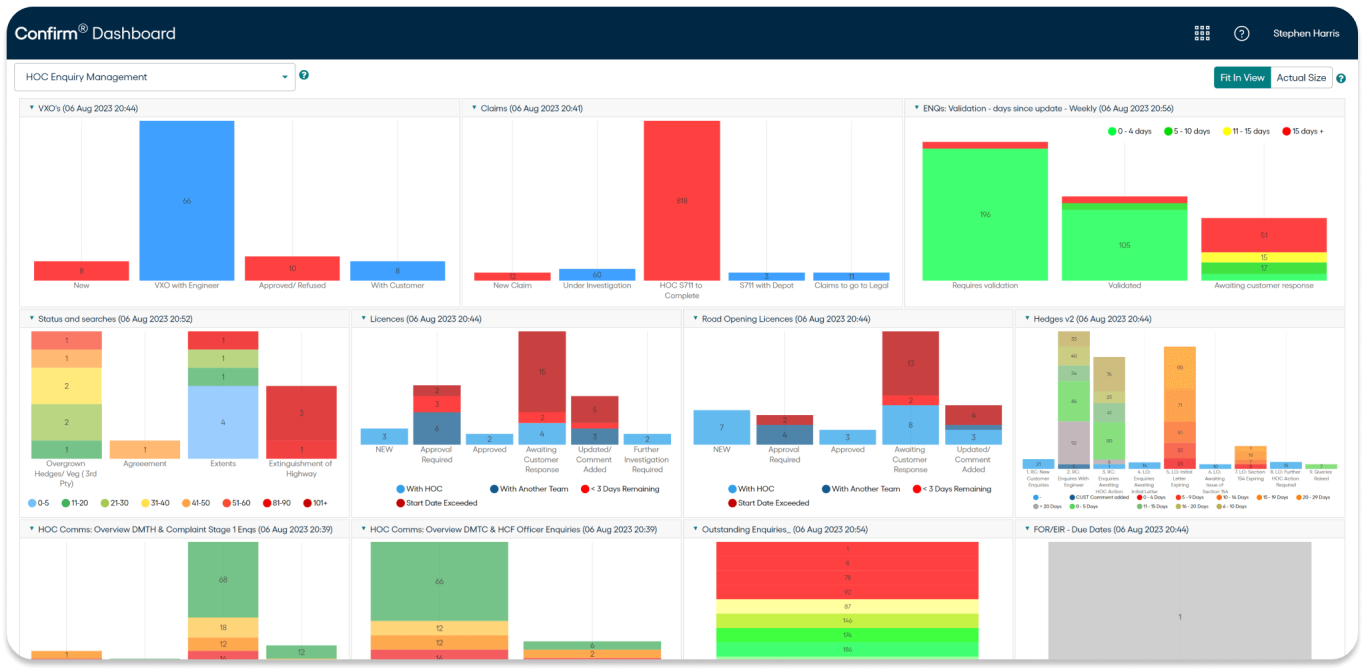This screenshot has width=1366, height=670.
Task: Open the FOR/EIR - Due Dates panel menu
Action: coord(1027,529)
